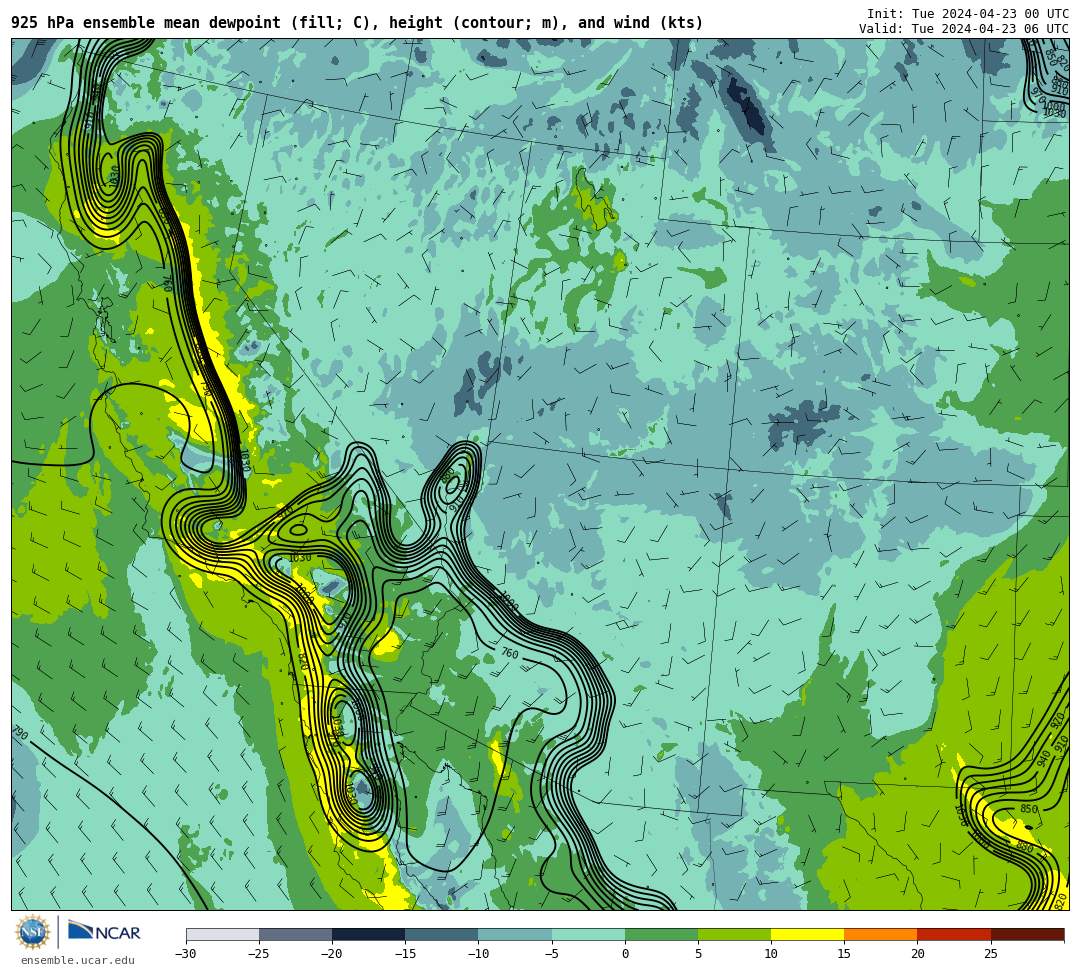
Task: Click the 0 to 5 green colorbar segment
Action: coord(661,934)
